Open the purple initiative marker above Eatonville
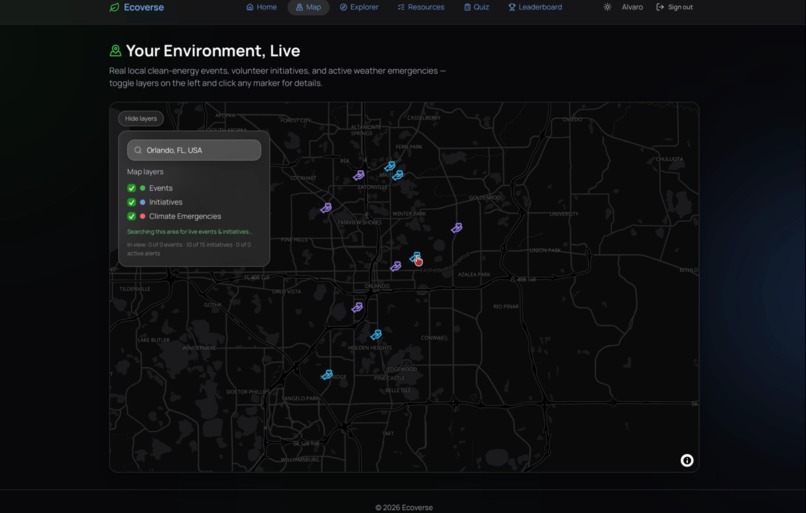806x513 pixels. [x=359, y=175]
